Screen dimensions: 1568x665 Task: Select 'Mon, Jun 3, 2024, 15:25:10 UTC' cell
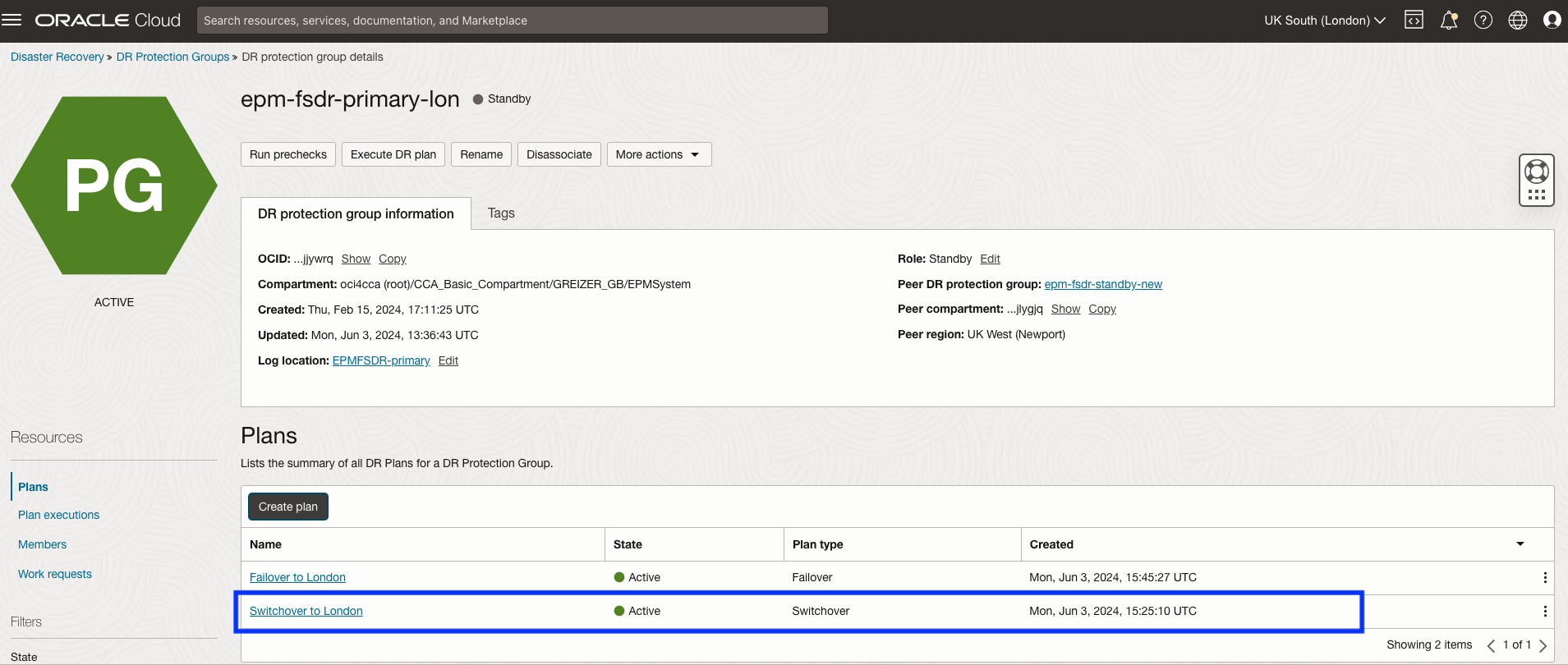coord(1113,611)
